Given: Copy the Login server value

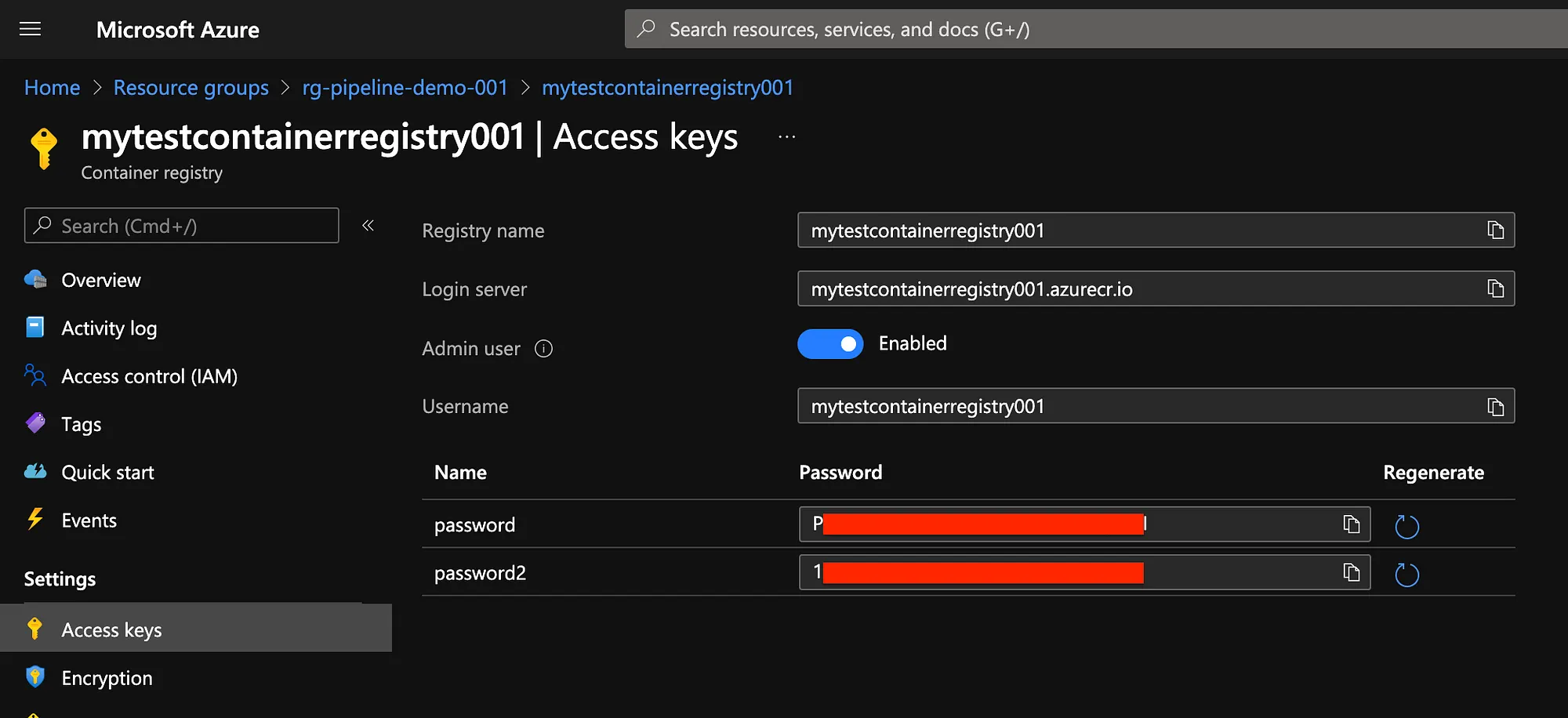Looking at the screenshot, I should [x=1495, y=288].
